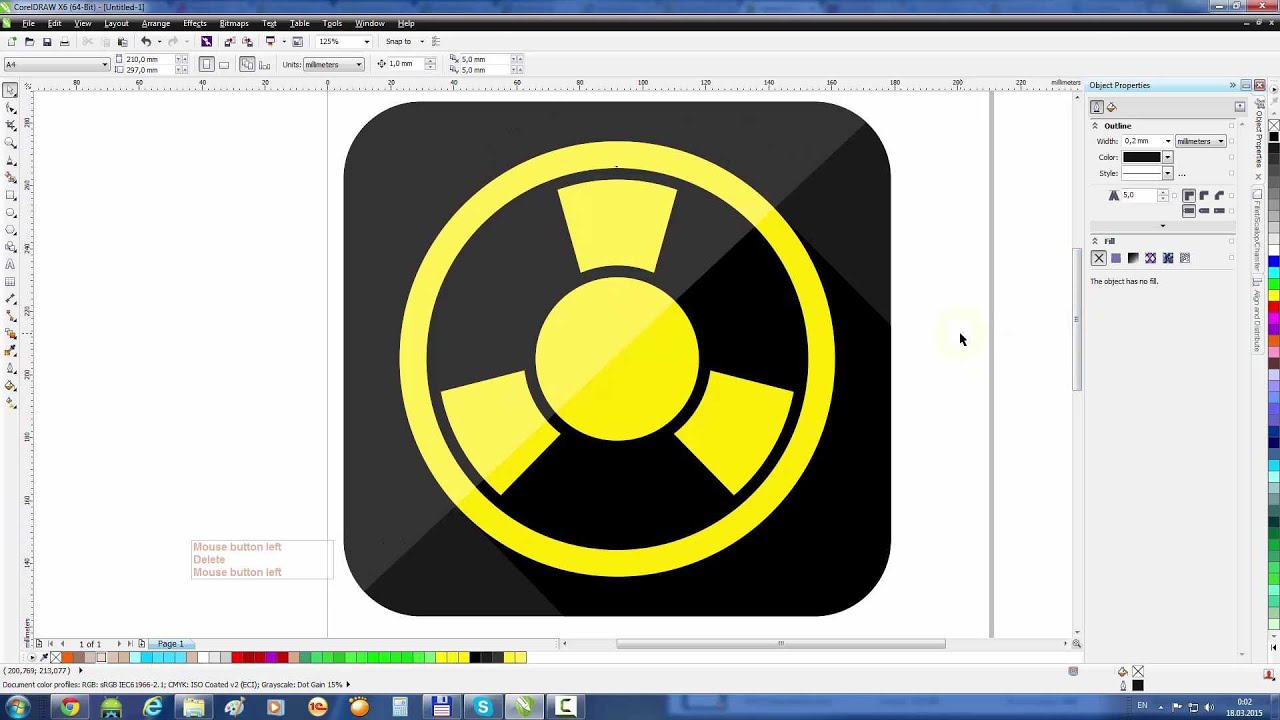Open the Snap to dropdown
This screenshot has height=720, width=1280.
point(421,42)
